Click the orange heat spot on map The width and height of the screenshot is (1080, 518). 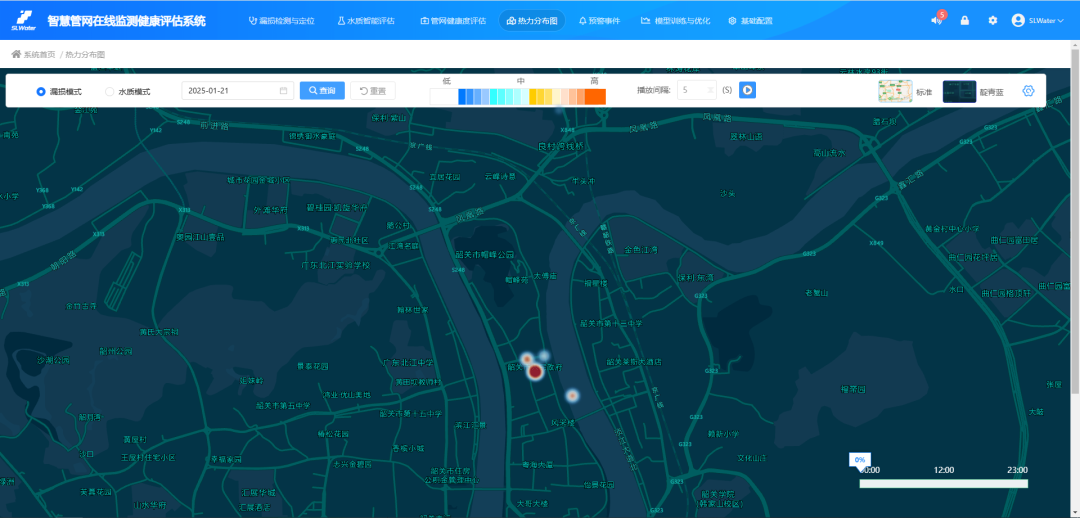tap(527, 359)
